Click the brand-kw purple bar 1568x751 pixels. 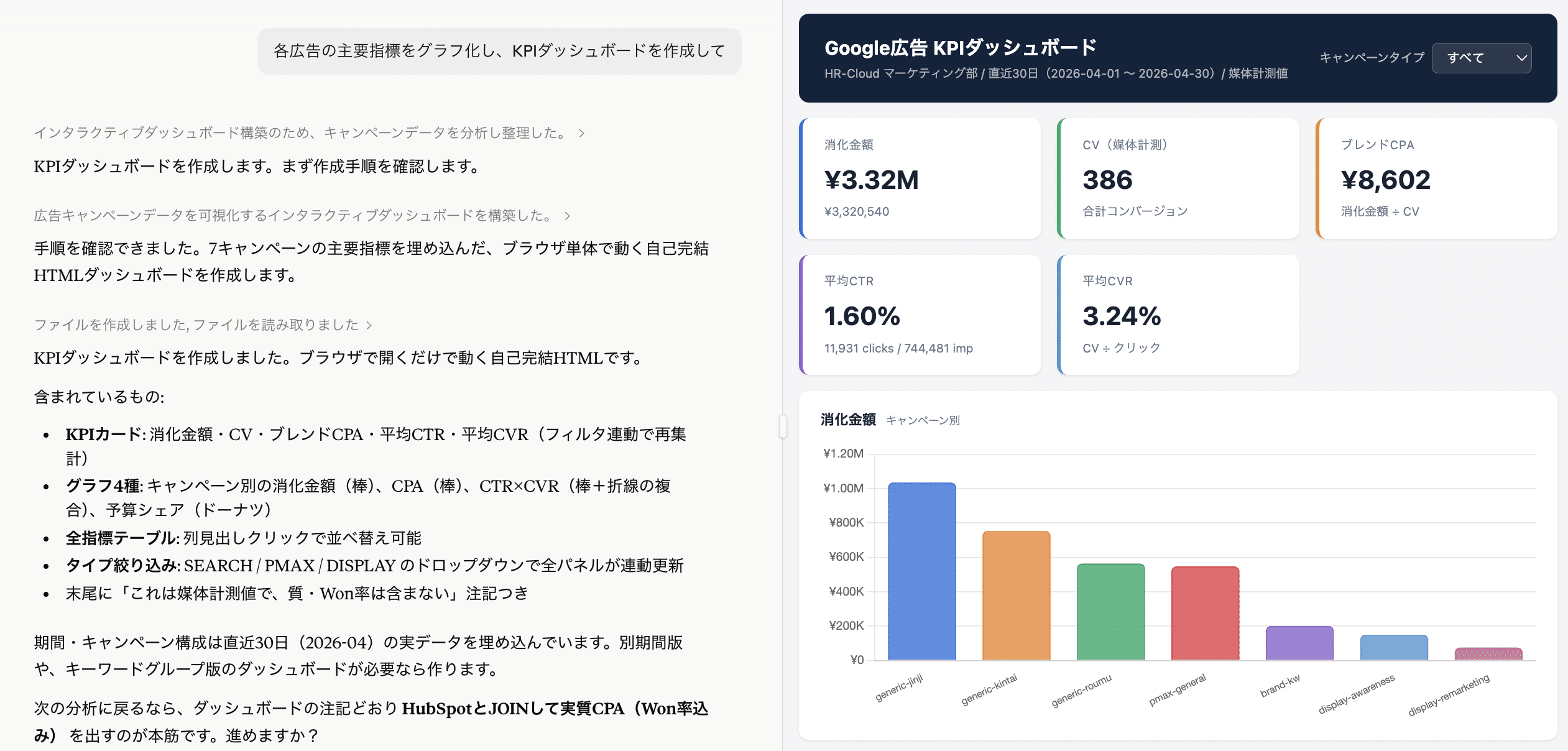pos(1300,643)
